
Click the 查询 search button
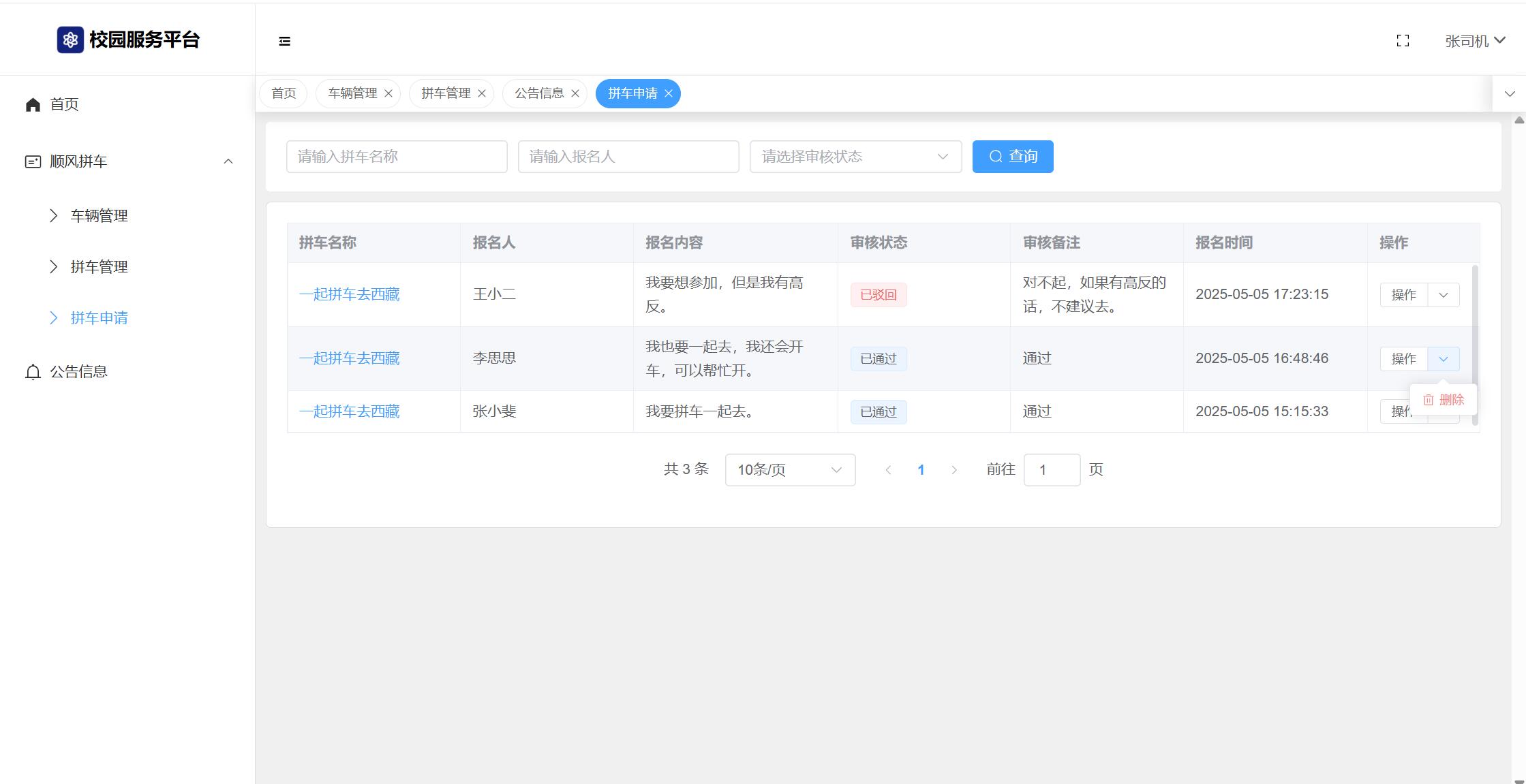1012,157
